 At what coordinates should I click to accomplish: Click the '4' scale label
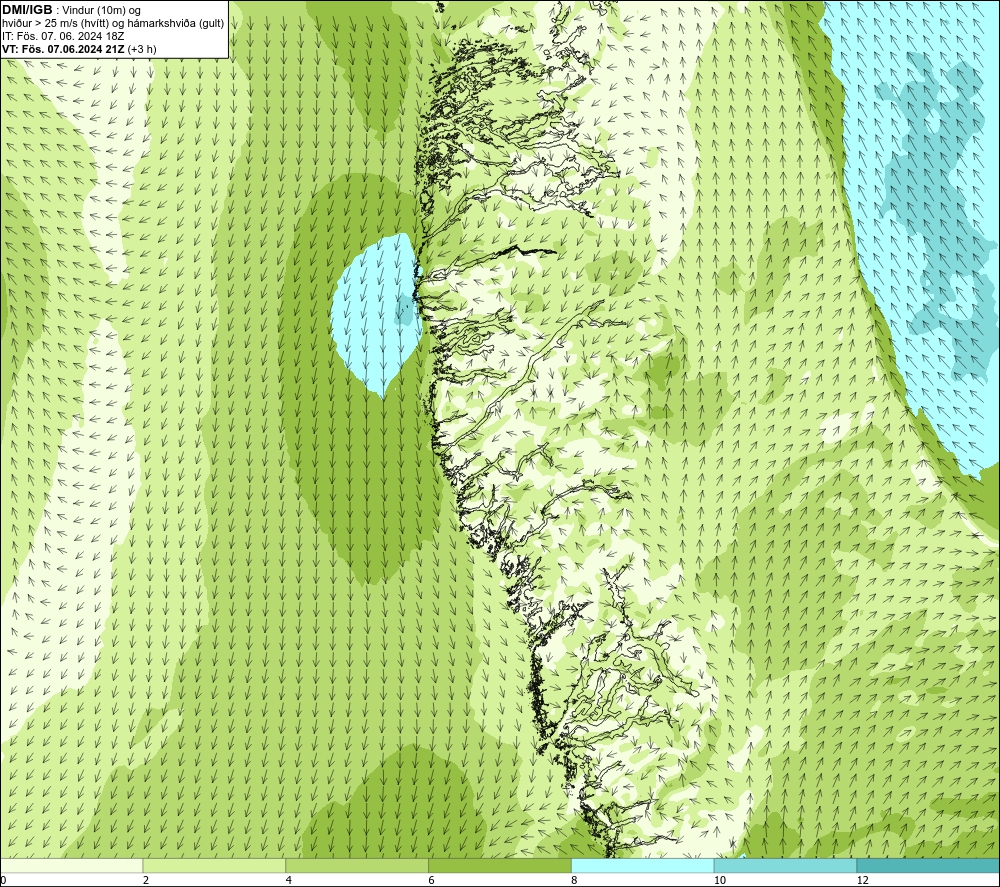(x=289, y=880)
